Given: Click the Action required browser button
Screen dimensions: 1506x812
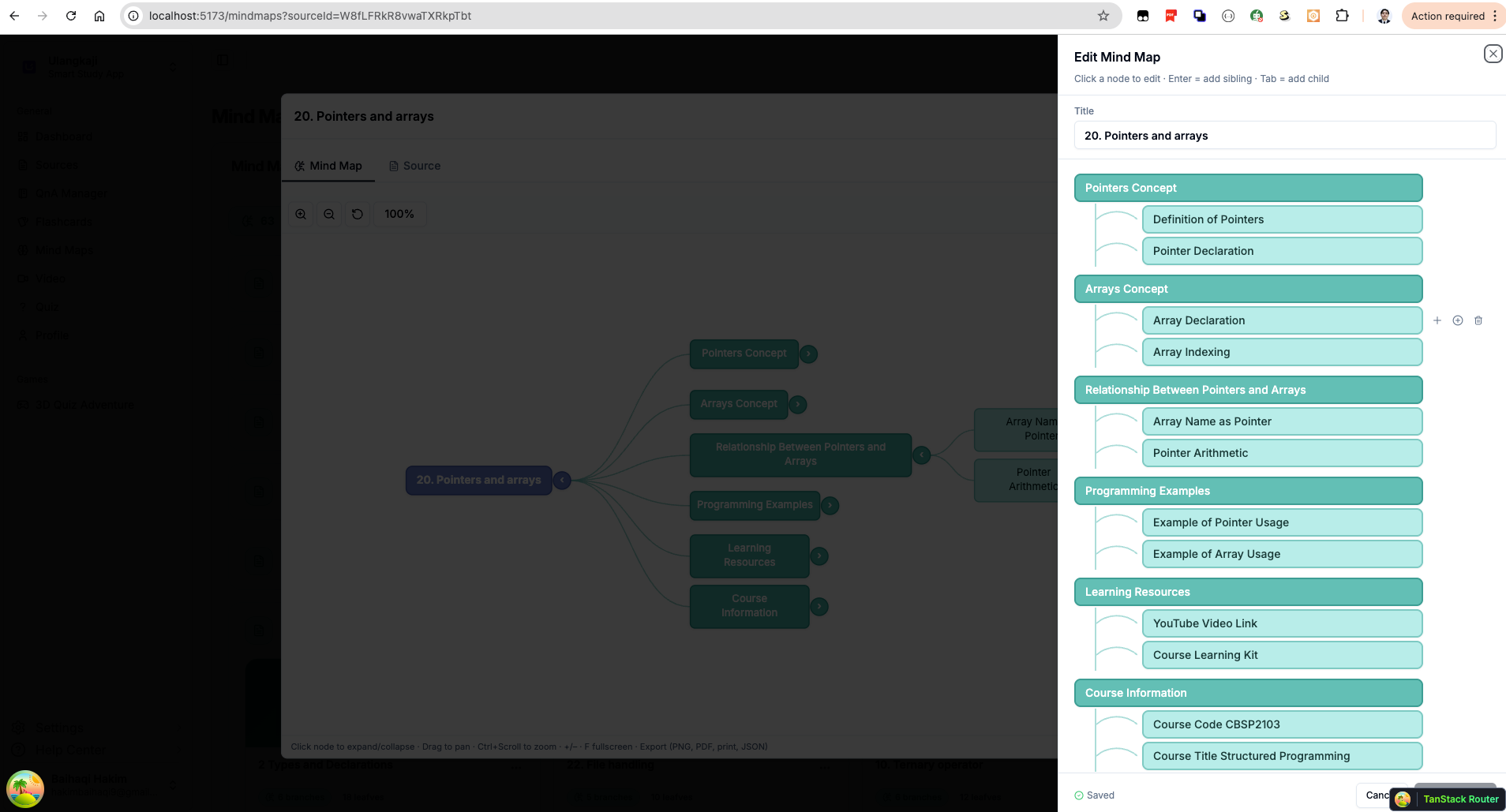Looking at the screenshot, I should click(x=1448, y=16).
